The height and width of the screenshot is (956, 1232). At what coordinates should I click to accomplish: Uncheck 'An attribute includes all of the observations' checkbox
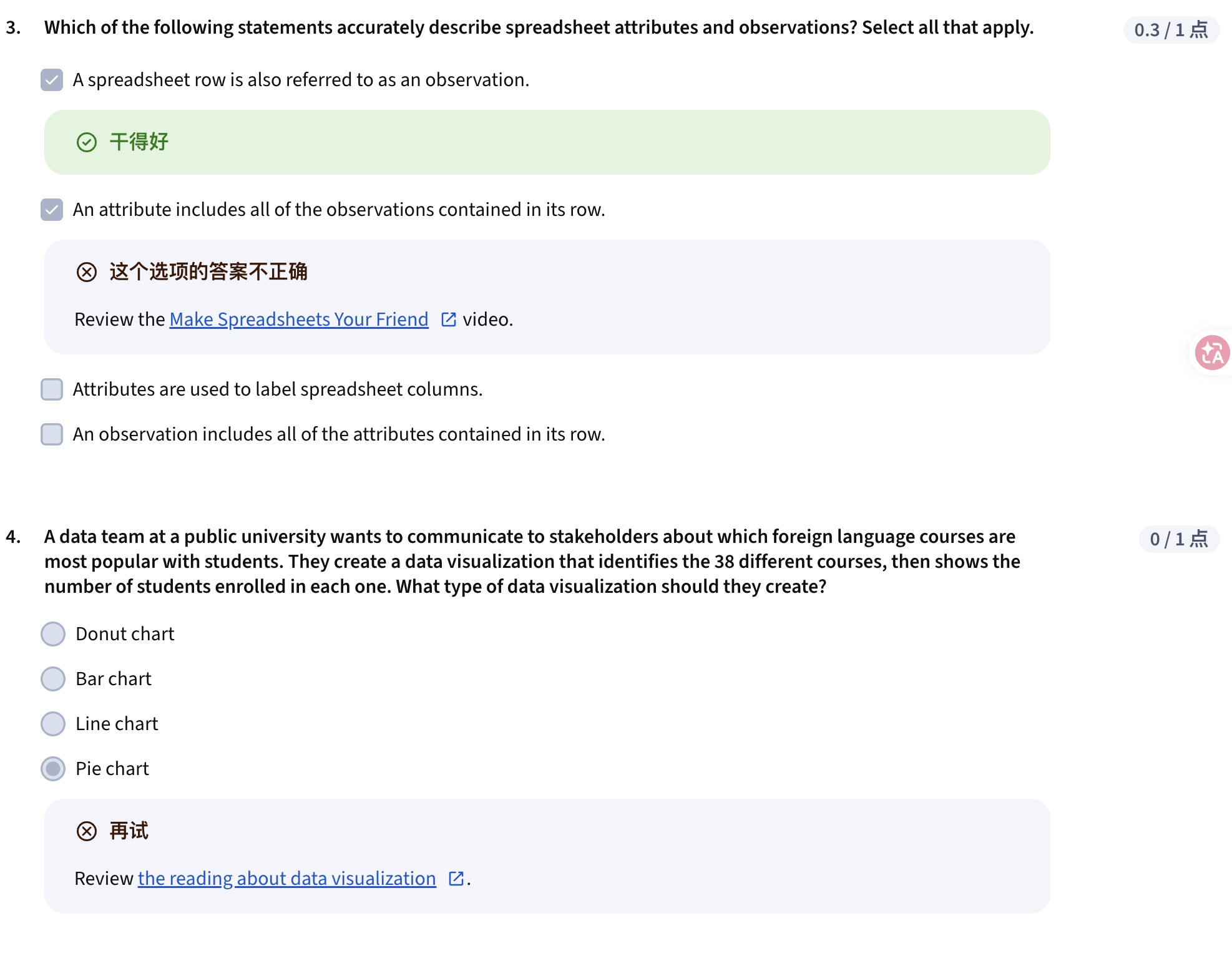52,210
